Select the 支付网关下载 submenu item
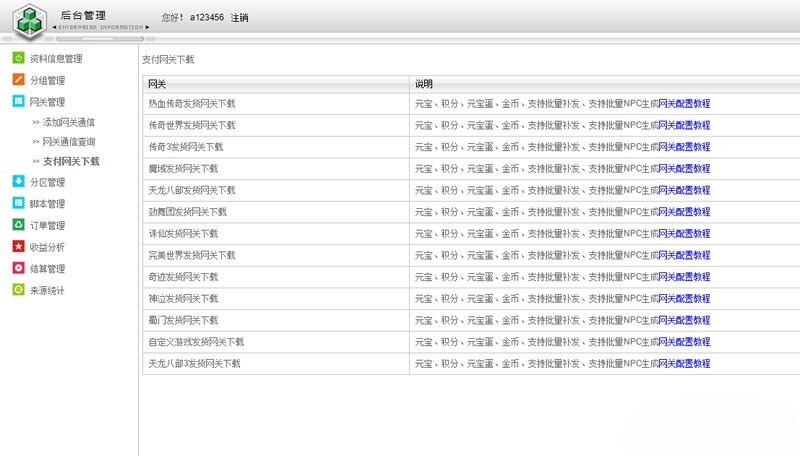The image size is (800, 456). pyautogui.click(x=71, y=161)
